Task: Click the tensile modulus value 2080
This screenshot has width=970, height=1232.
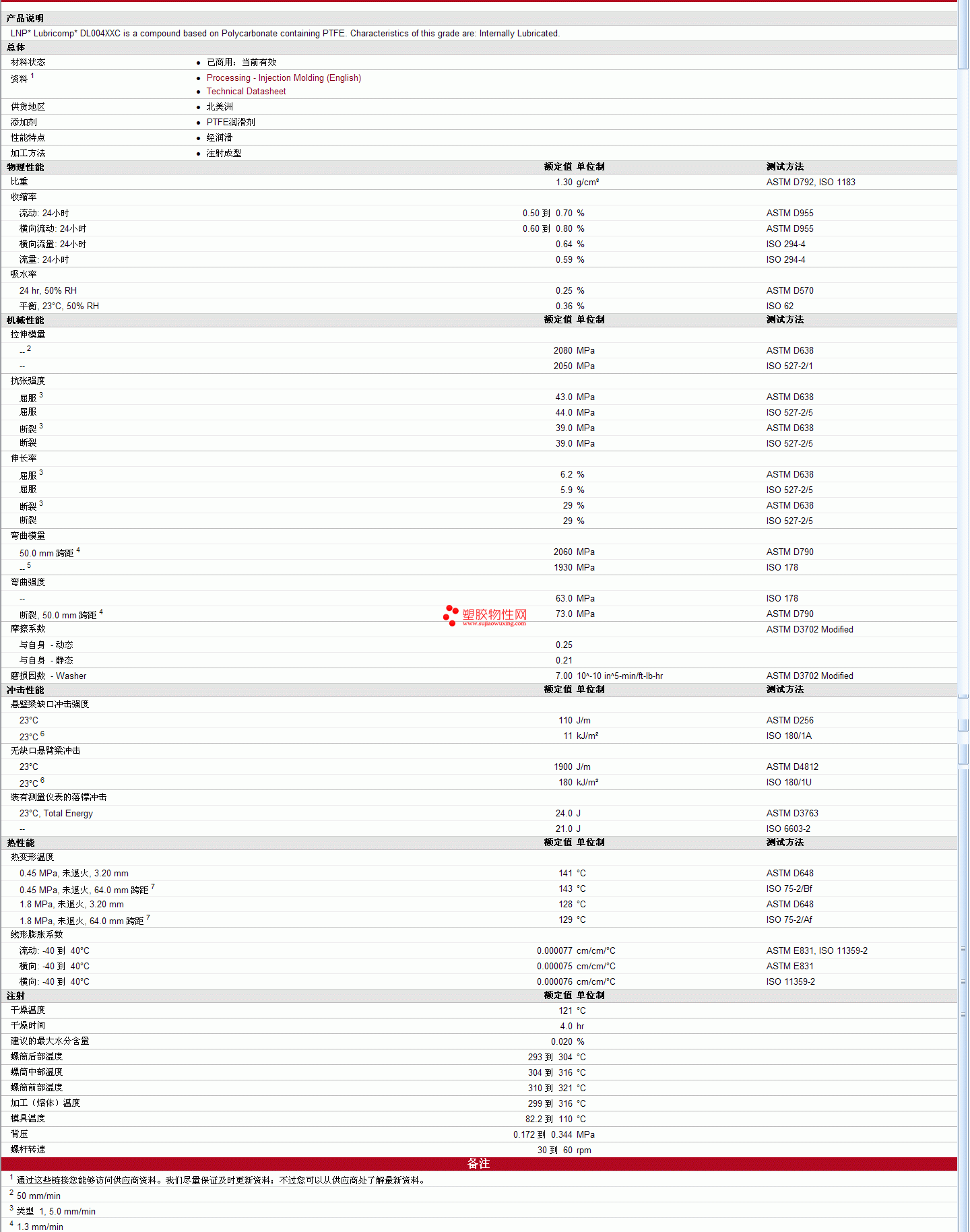Action: (x=563, y=350)
